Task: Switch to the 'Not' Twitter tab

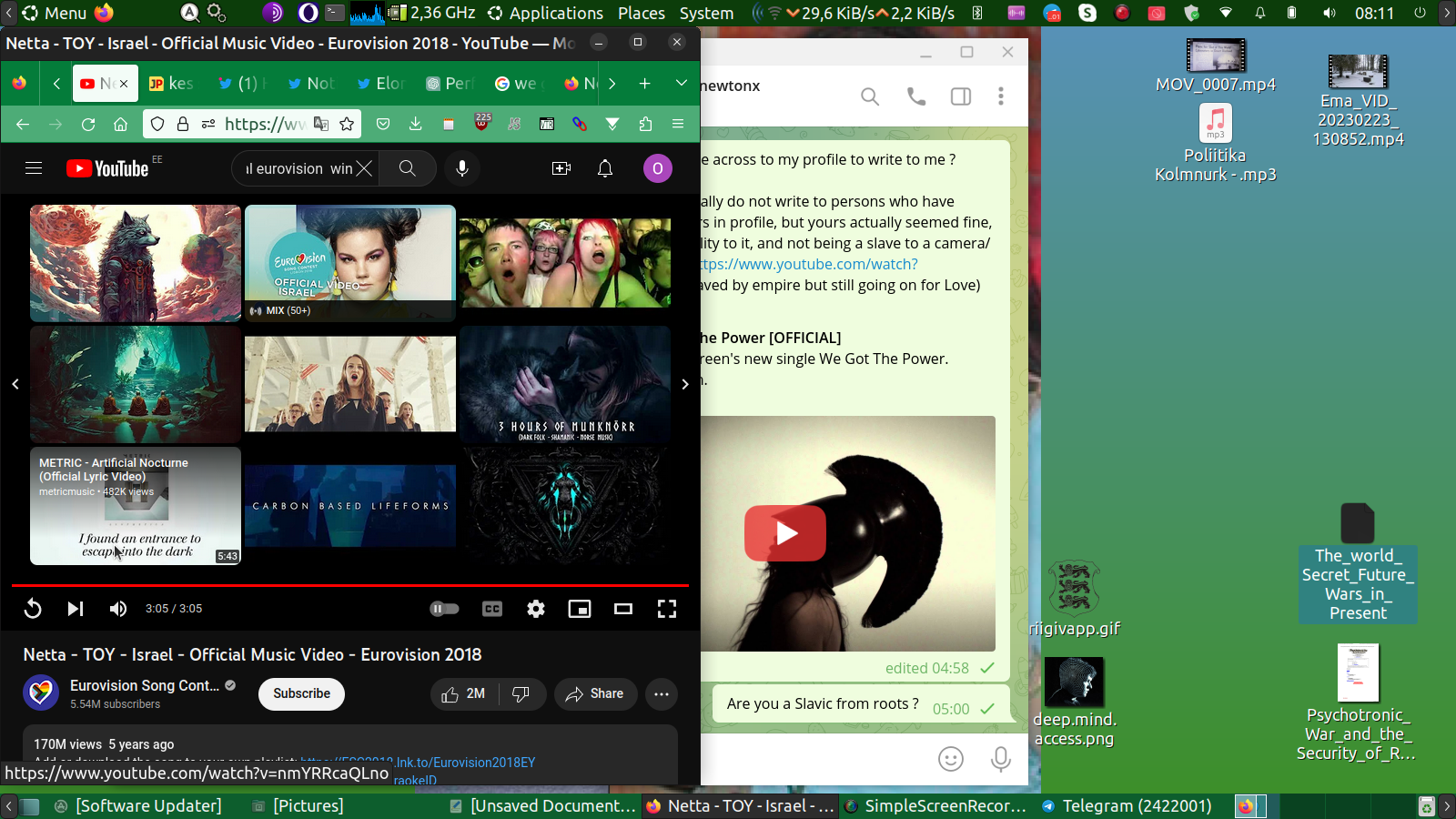Action: 312,84
